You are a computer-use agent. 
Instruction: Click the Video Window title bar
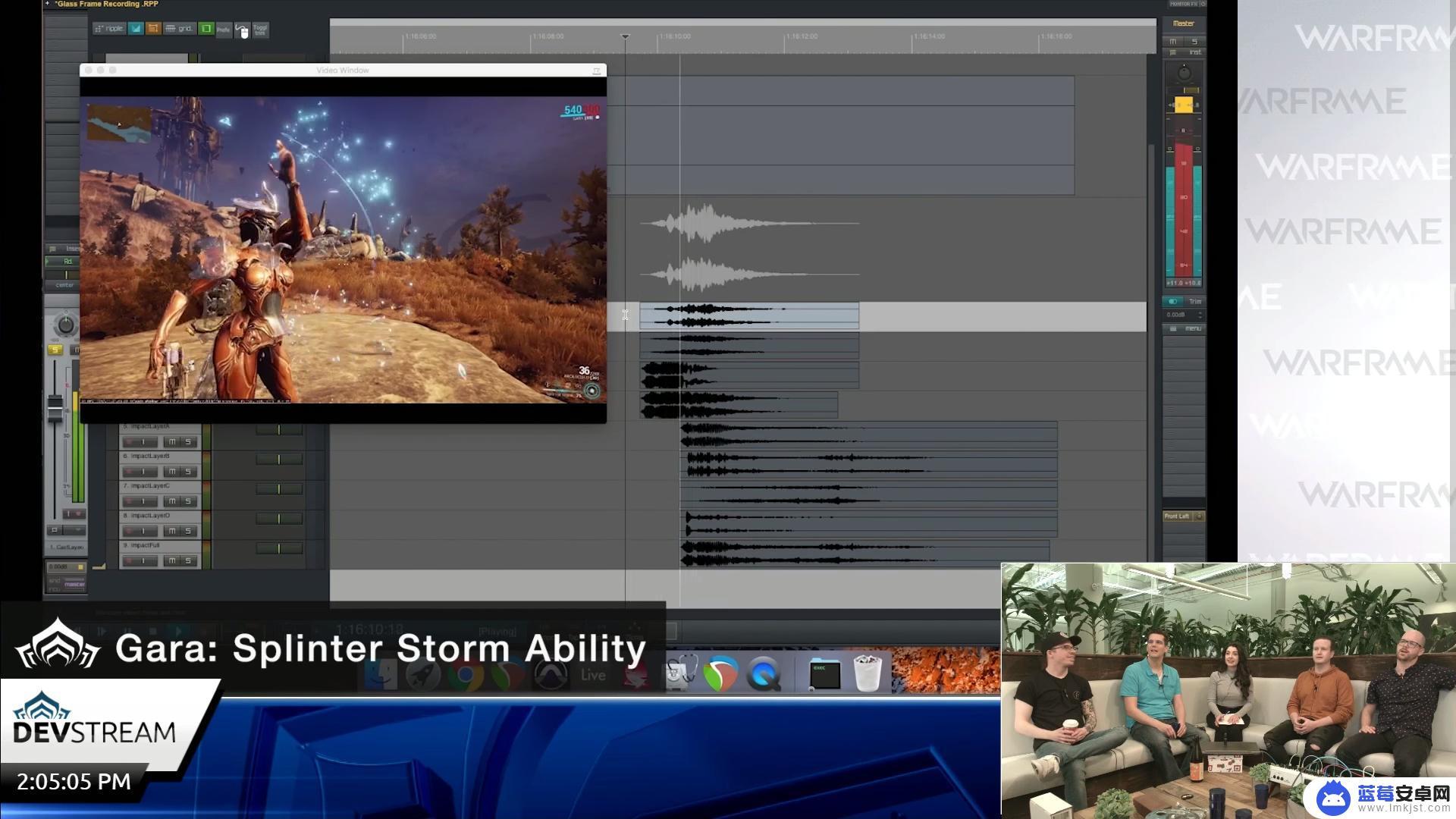[343, 70]
